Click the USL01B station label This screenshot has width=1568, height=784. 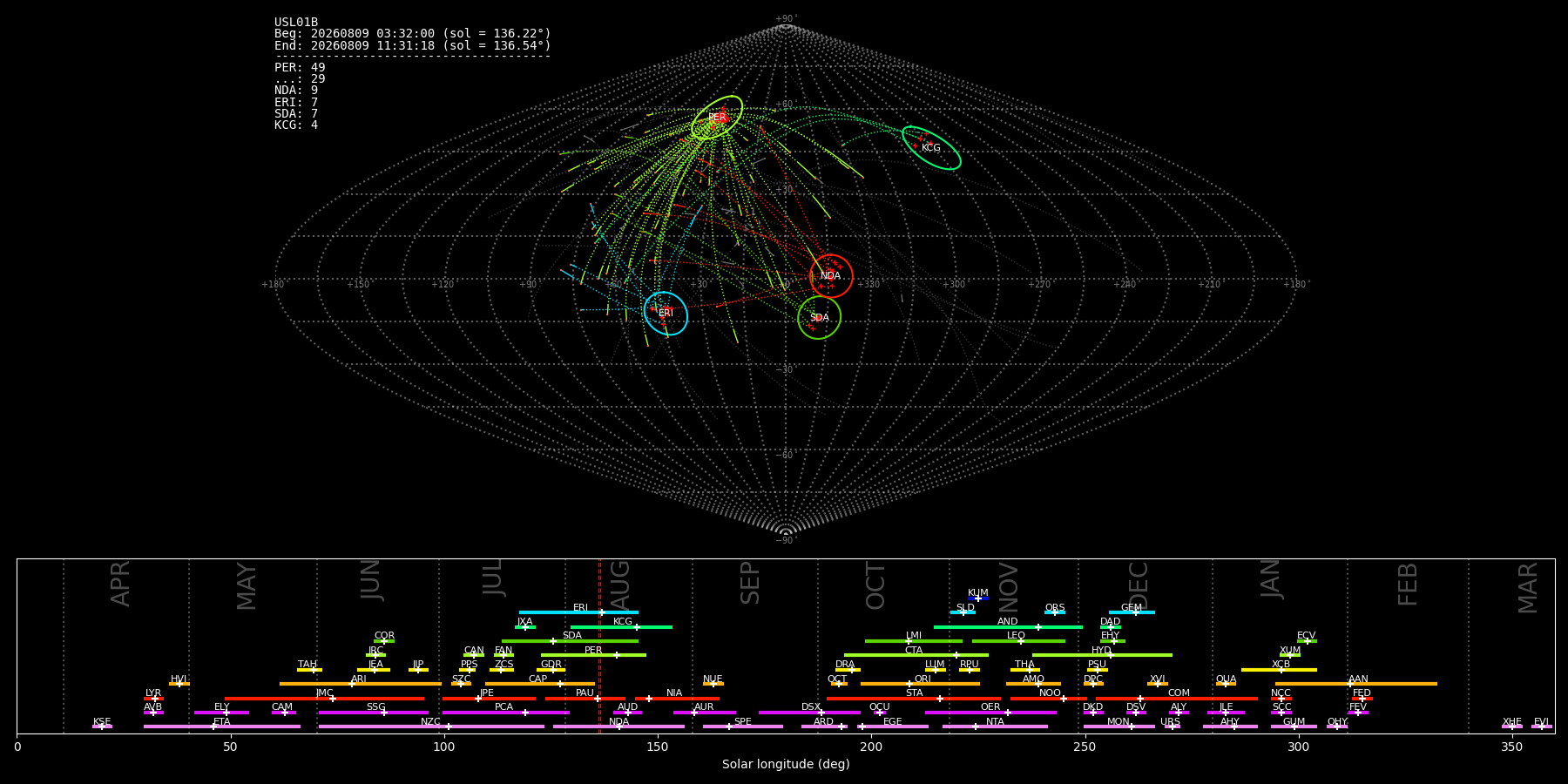coord(296,23)
